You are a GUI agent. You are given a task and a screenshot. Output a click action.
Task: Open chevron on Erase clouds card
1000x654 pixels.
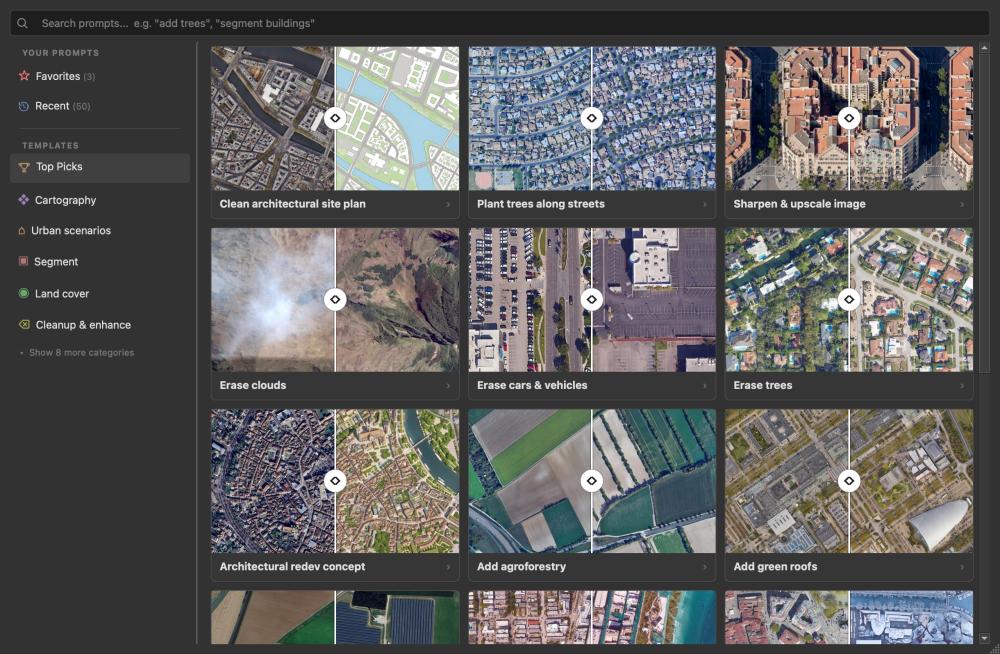[x=448, y=385]
